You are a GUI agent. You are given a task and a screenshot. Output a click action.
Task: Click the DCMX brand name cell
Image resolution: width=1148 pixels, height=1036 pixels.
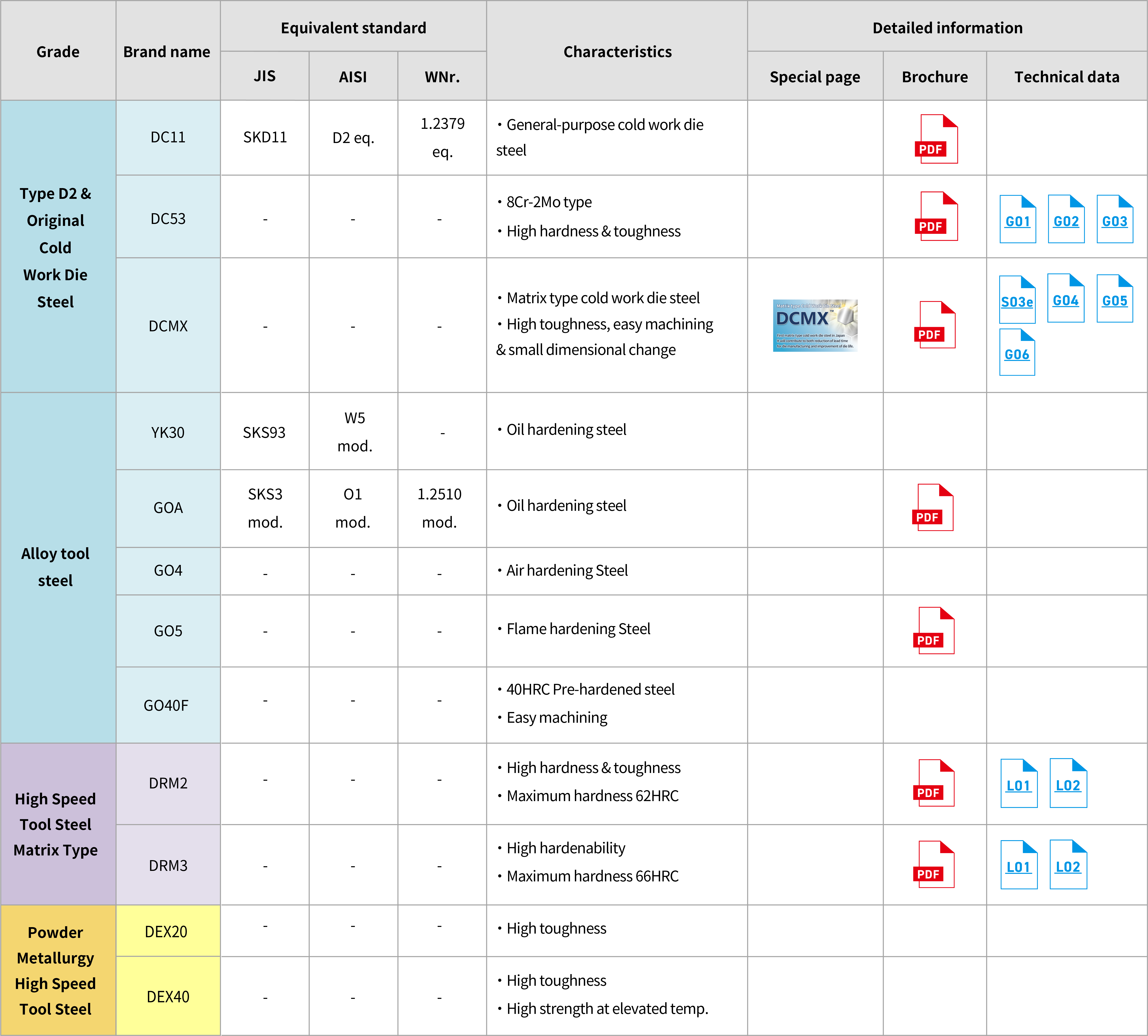[x=168, y=326]
